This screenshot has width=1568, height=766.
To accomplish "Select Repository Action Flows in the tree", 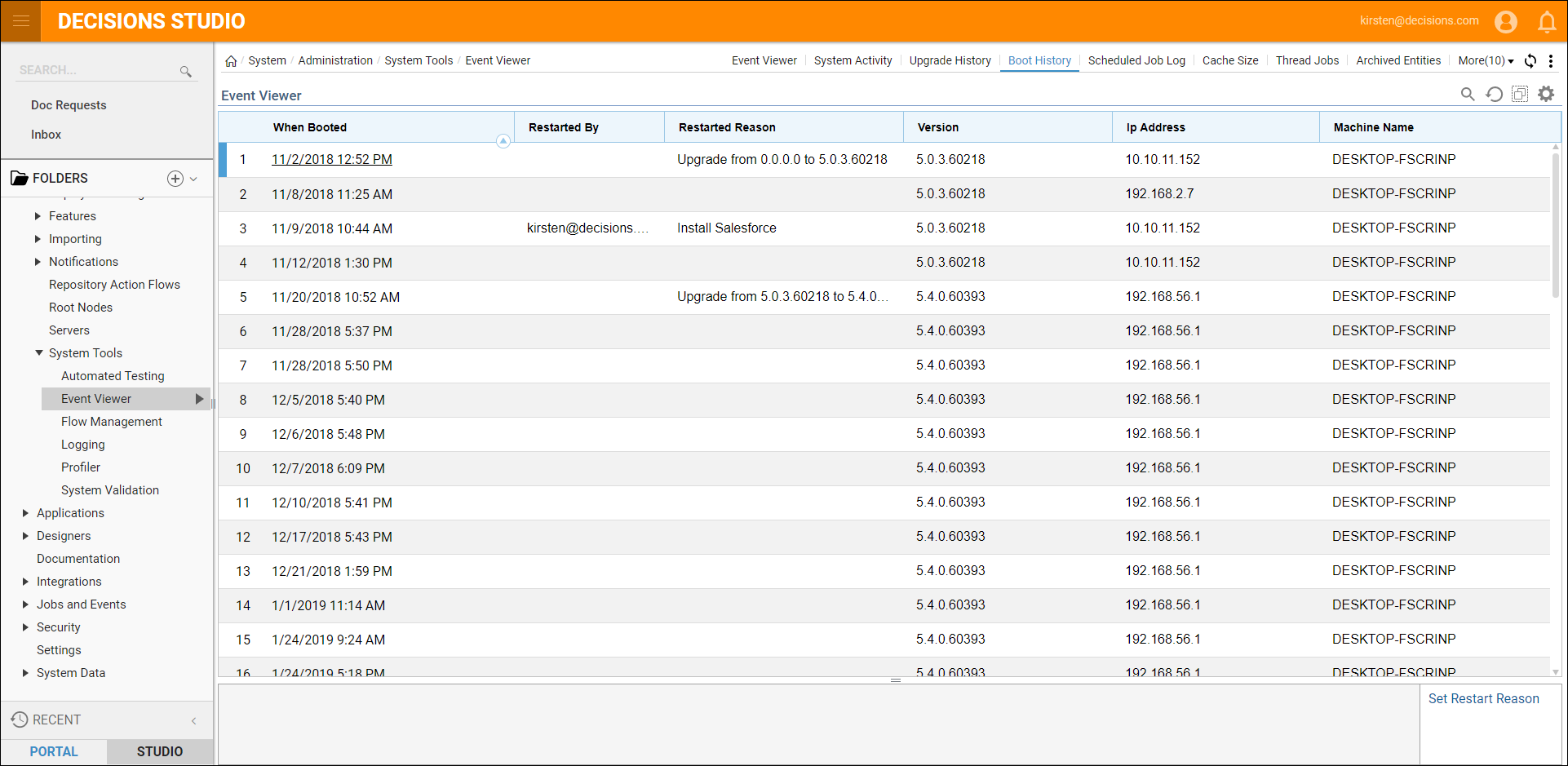I will click(114, 285).
